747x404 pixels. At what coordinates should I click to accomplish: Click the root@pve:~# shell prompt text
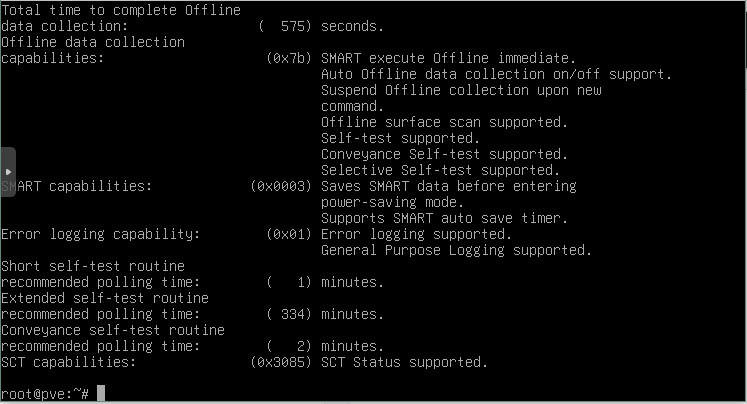pyautogui.click(x=45, y=394)
